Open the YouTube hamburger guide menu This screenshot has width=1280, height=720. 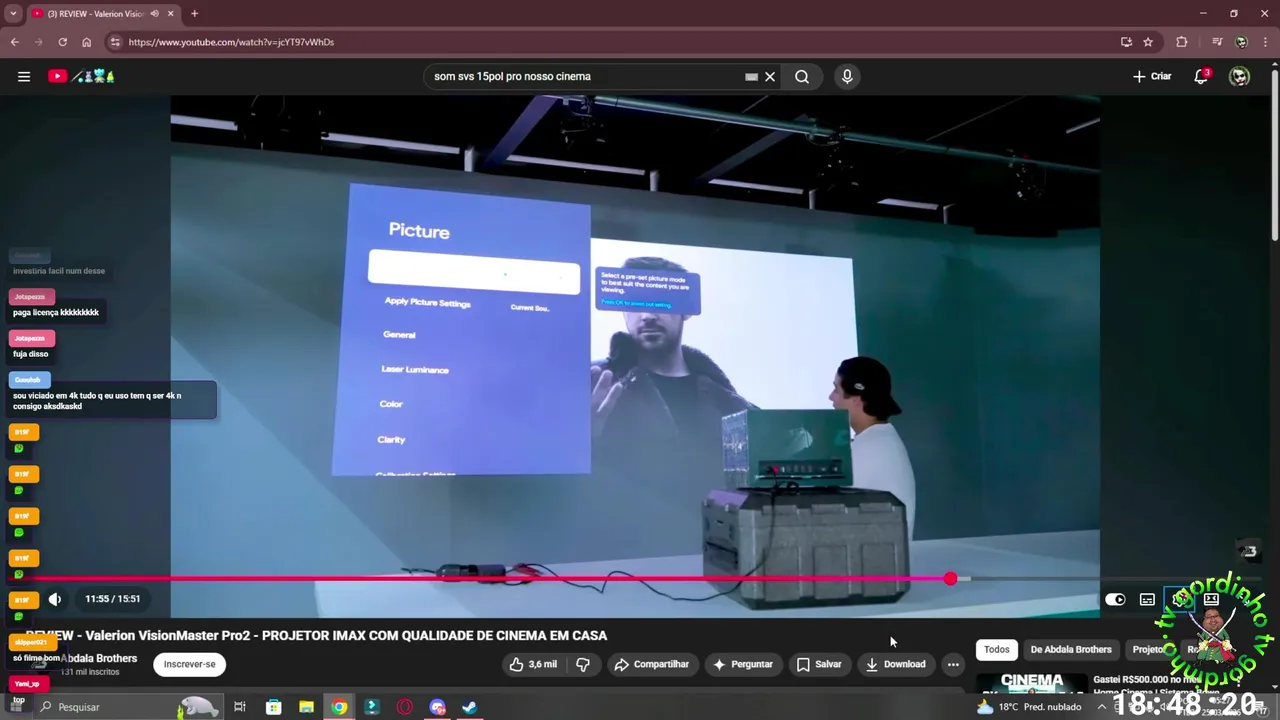coord(24,76)
